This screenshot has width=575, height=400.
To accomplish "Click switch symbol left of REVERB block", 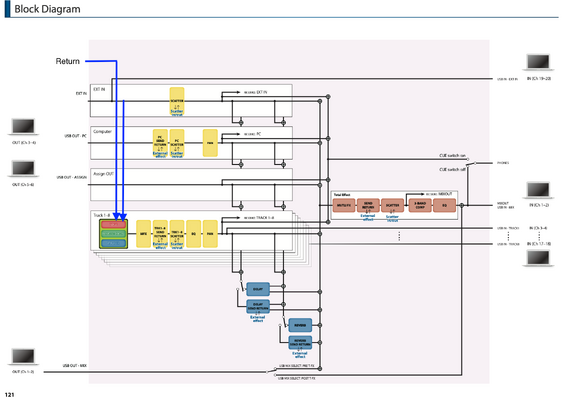I will pos(282,322).
